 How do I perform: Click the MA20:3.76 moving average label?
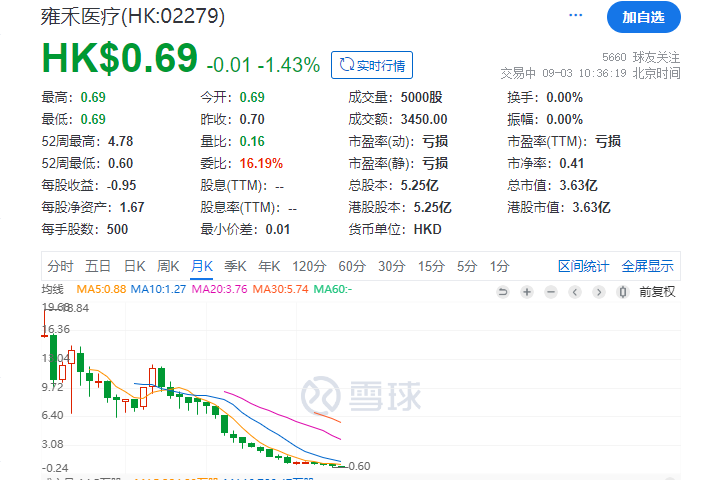click(x=219, y=289)
